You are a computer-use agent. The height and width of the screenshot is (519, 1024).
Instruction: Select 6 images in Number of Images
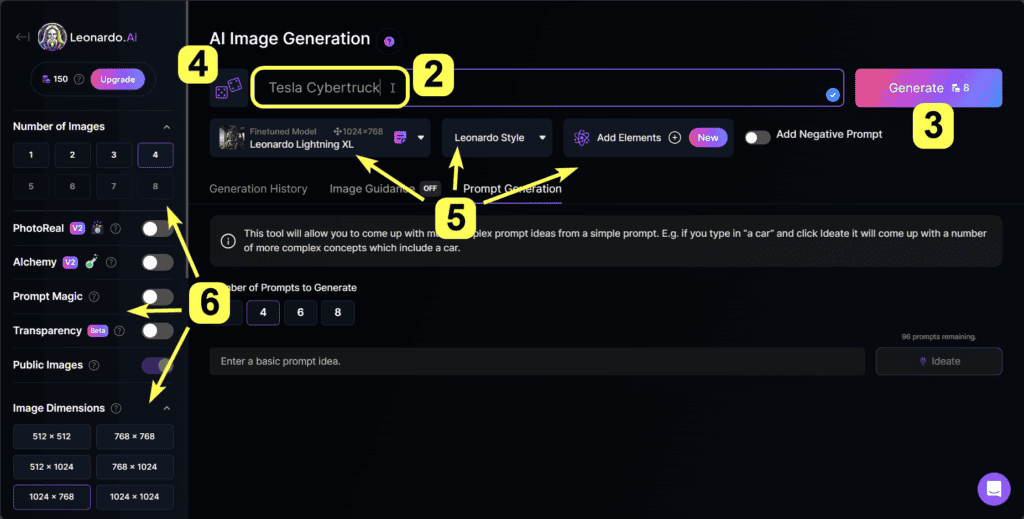pyautogui.click(x=72, y=186)
